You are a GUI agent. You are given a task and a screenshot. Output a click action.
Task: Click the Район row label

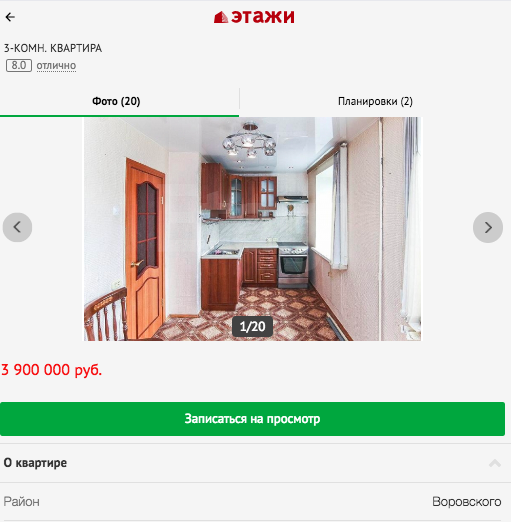pyautogui.click(x=22, y=502)
